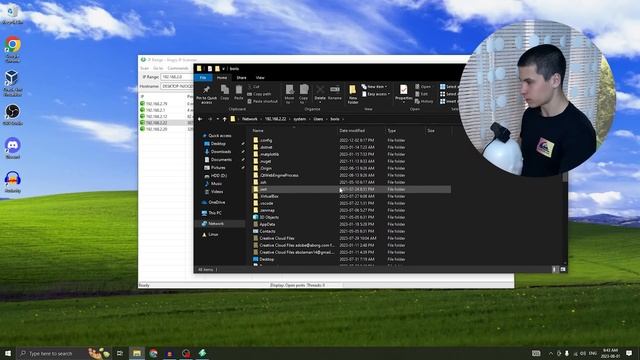This screenshot has width=640, height=360.
Task: Select the .config folder row
Action: (x=351, y=140)
